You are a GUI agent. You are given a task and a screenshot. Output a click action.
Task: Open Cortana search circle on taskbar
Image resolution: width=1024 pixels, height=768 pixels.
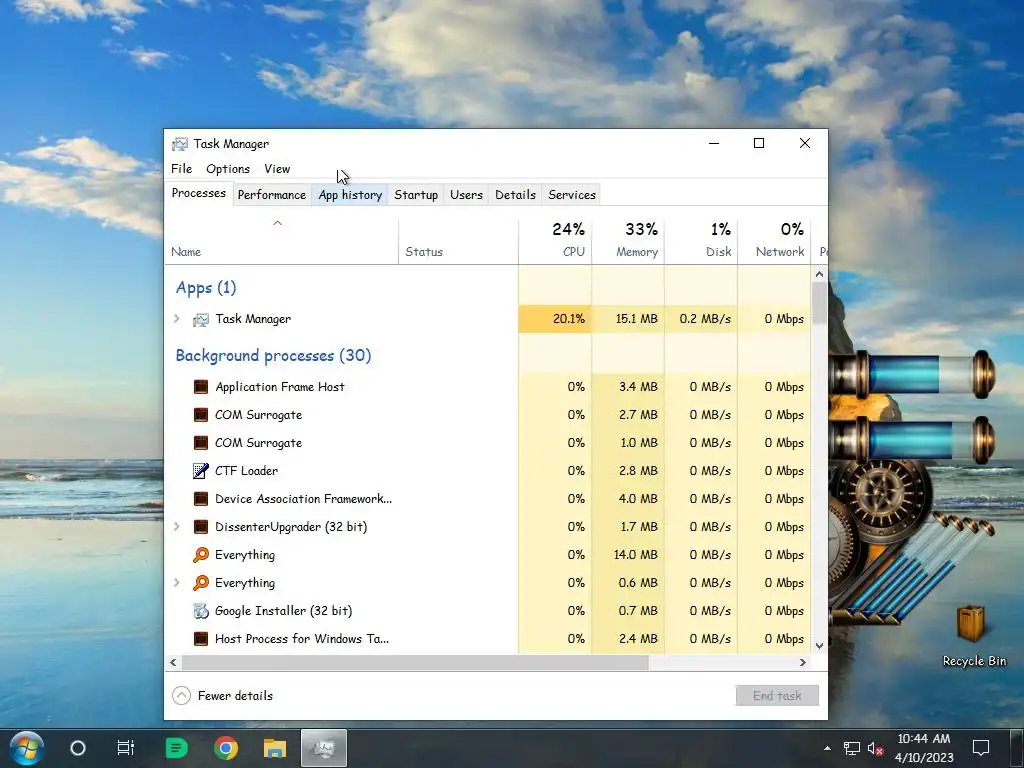[78, 748]
